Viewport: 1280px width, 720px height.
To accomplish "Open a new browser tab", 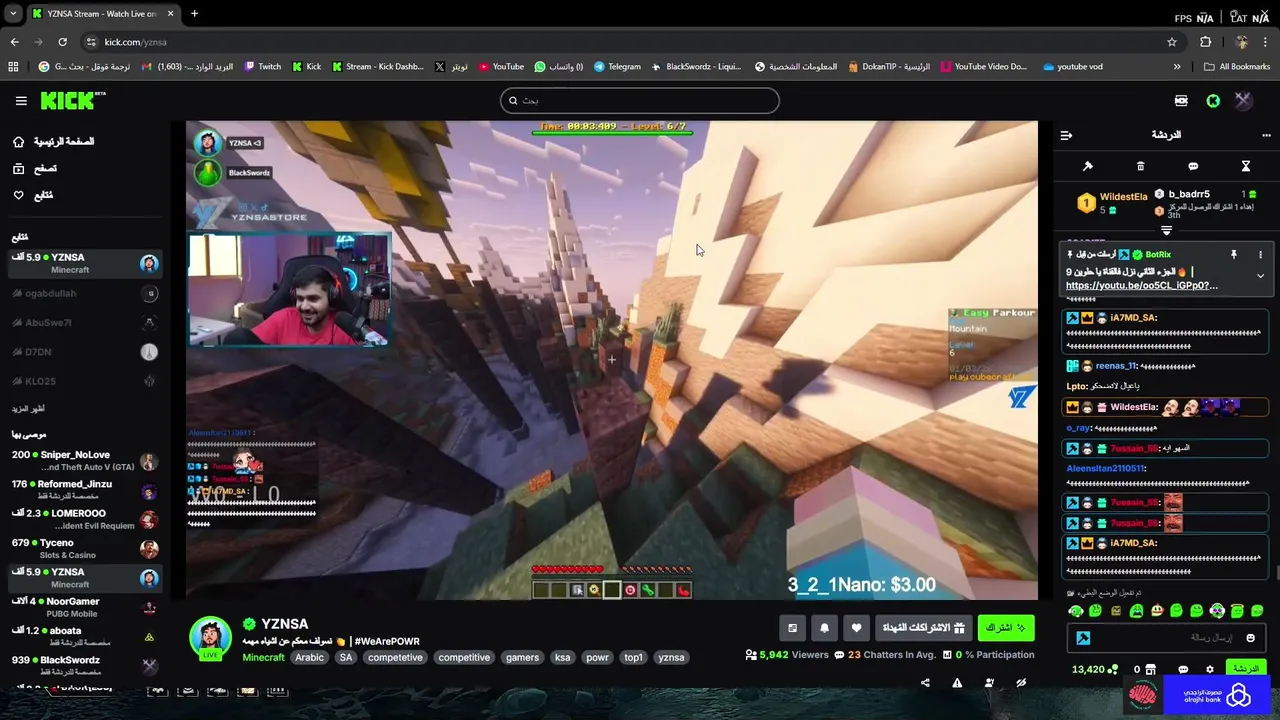I will tap(194, 14).
